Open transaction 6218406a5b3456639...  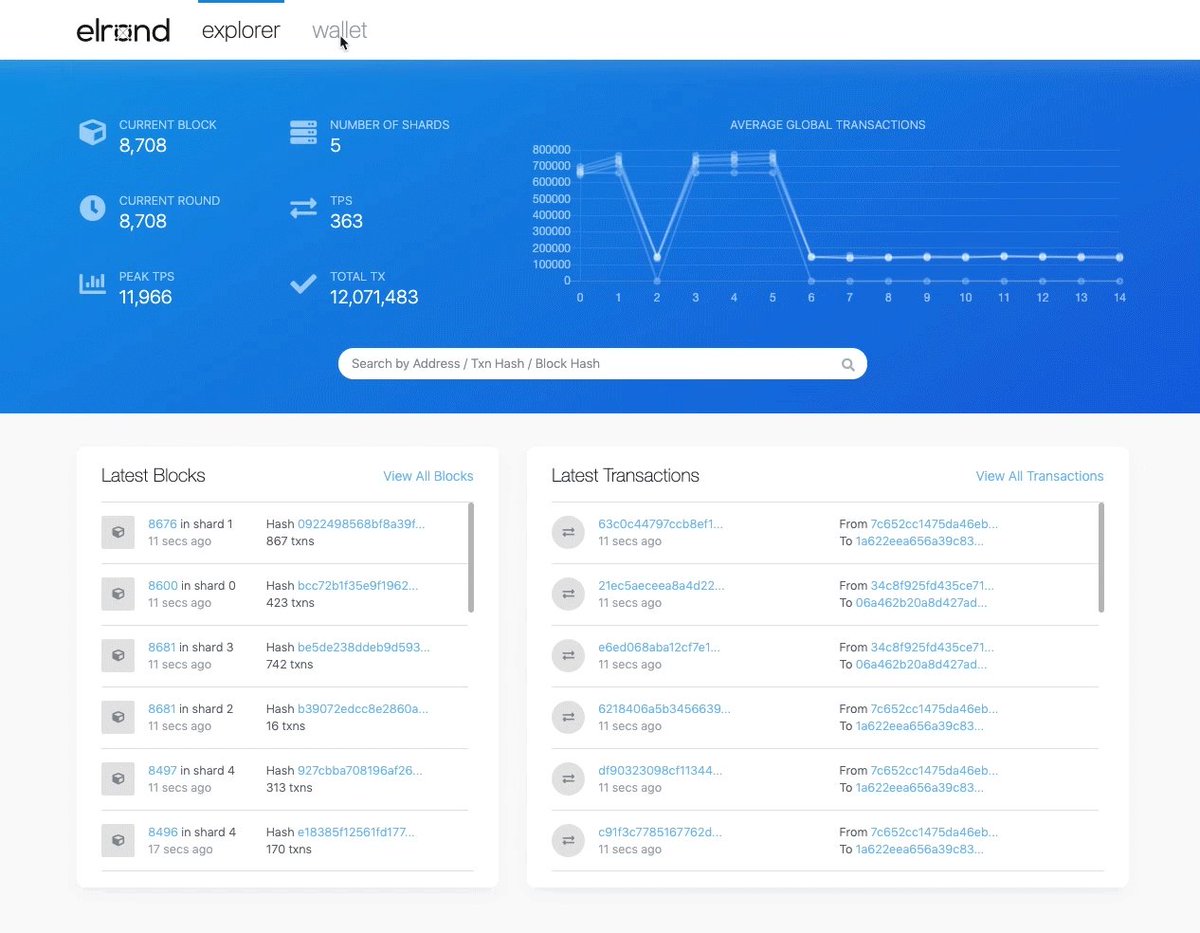[664, 709]
